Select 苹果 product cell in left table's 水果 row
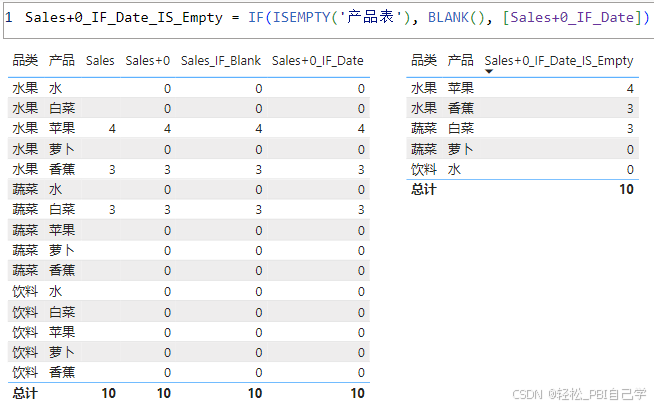The image size is (654, 408). click(62, 128)
